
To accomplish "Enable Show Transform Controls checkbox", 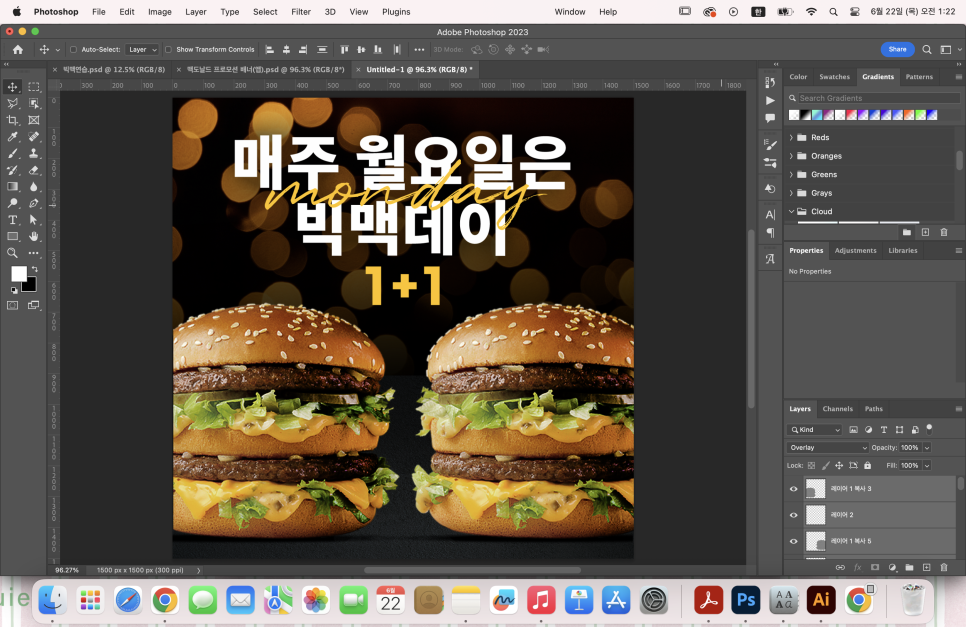I will (x=168, y=49).
